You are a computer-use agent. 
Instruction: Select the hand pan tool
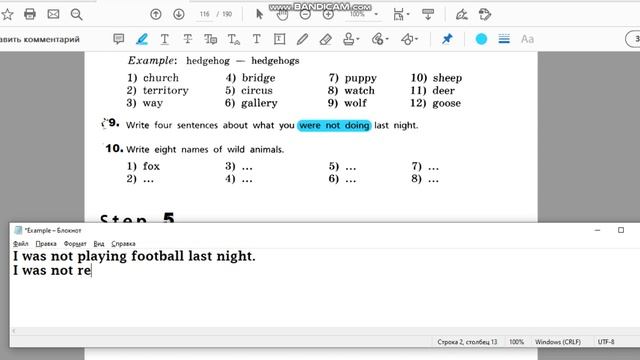pos(282,15)
